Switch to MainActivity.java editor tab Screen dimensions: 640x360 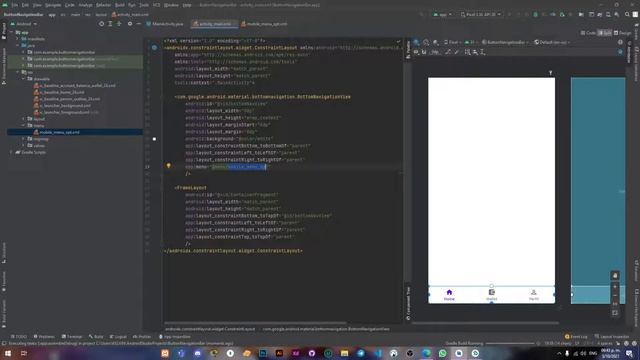[x=165, y=24]
